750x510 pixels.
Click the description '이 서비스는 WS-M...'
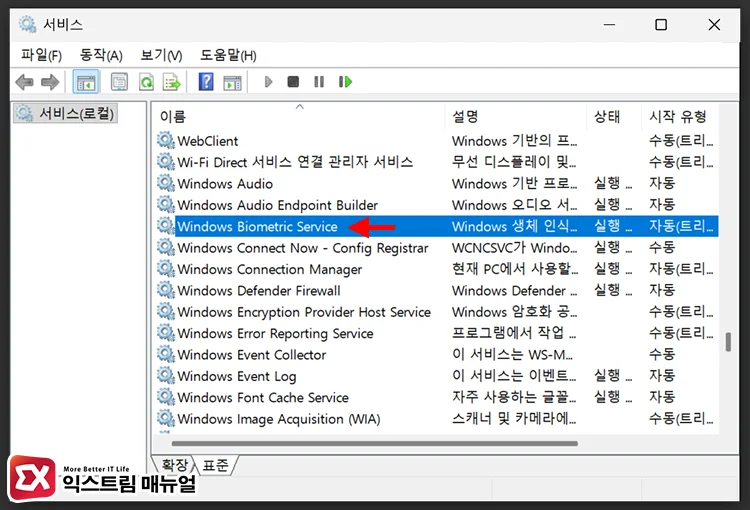click(x=512, y=355)
